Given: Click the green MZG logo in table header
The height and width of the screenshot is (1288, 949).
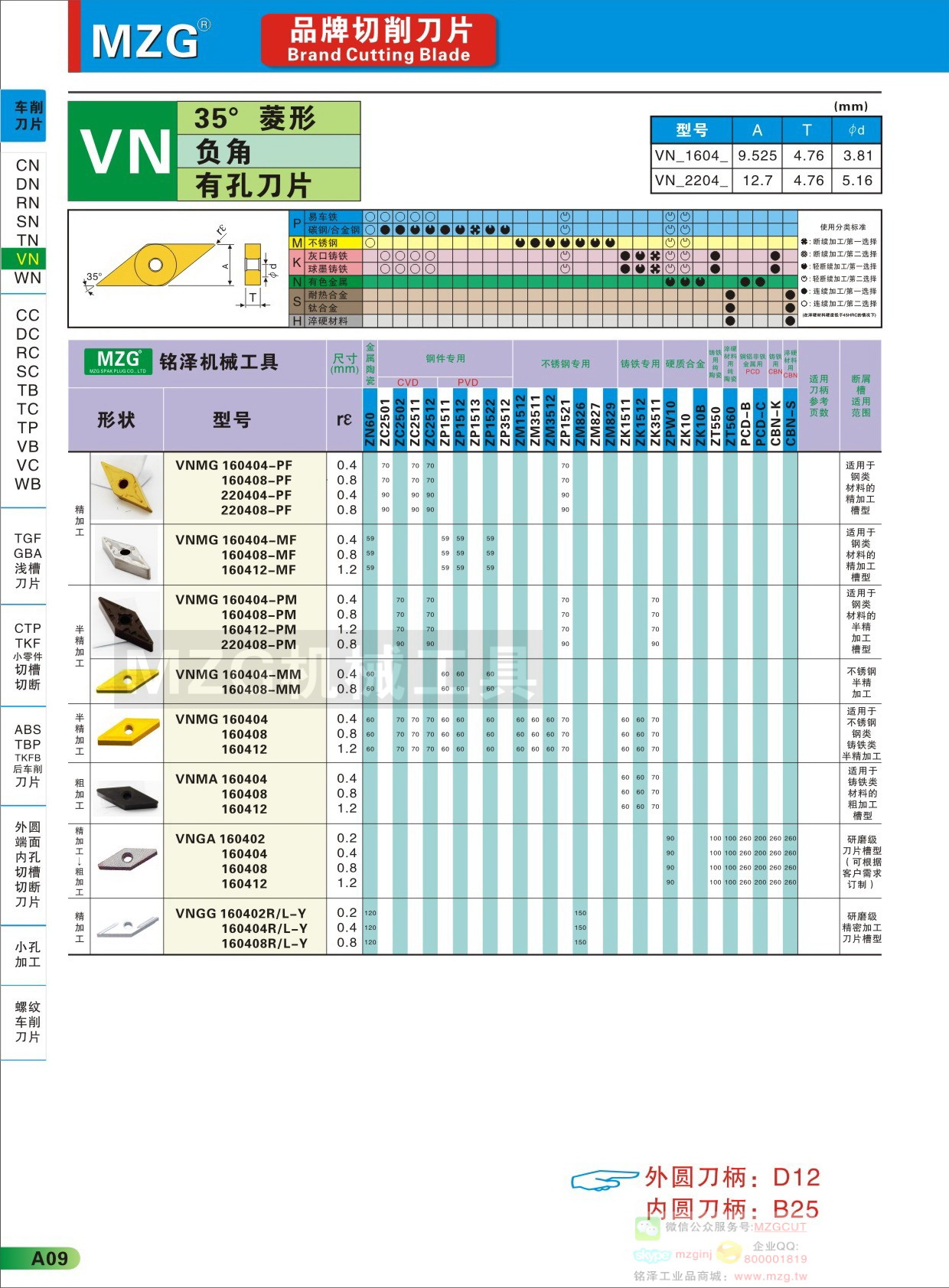Looking at the screenshot, I should click(117, 361).
